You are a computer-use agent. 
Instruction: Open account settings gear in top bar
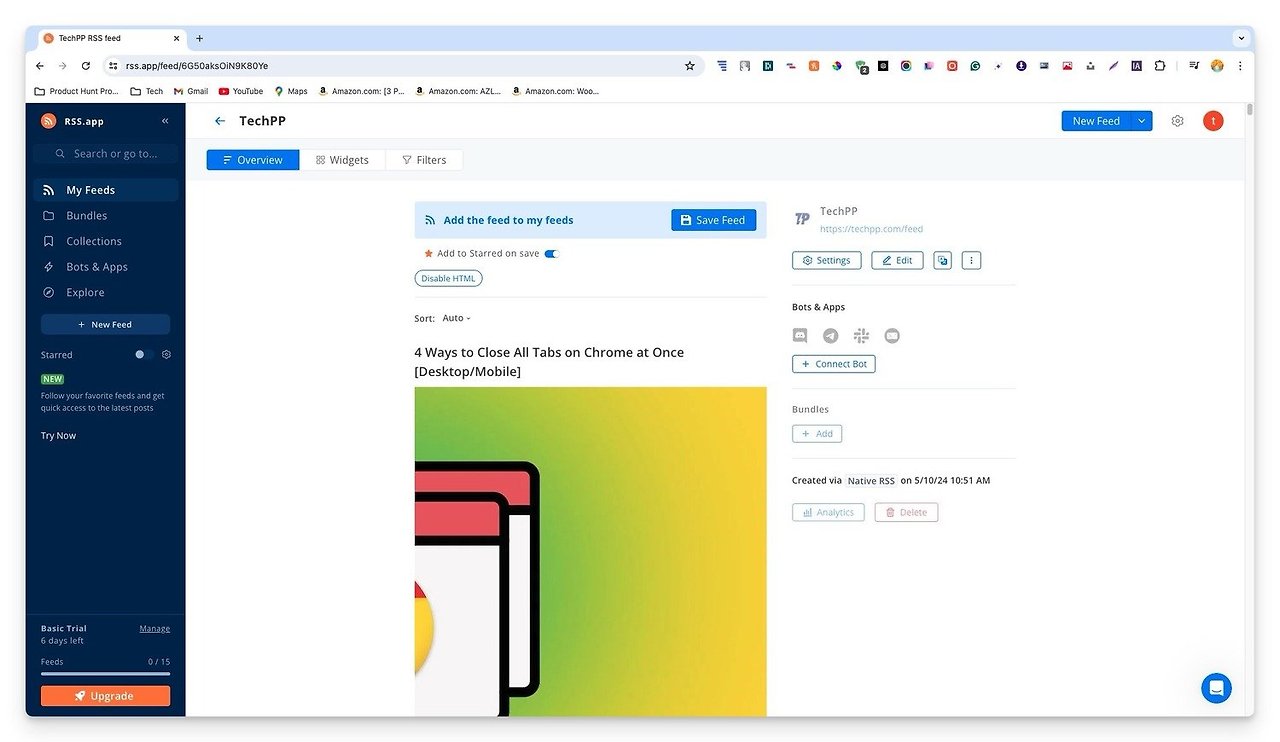[x=1177, y=121]
